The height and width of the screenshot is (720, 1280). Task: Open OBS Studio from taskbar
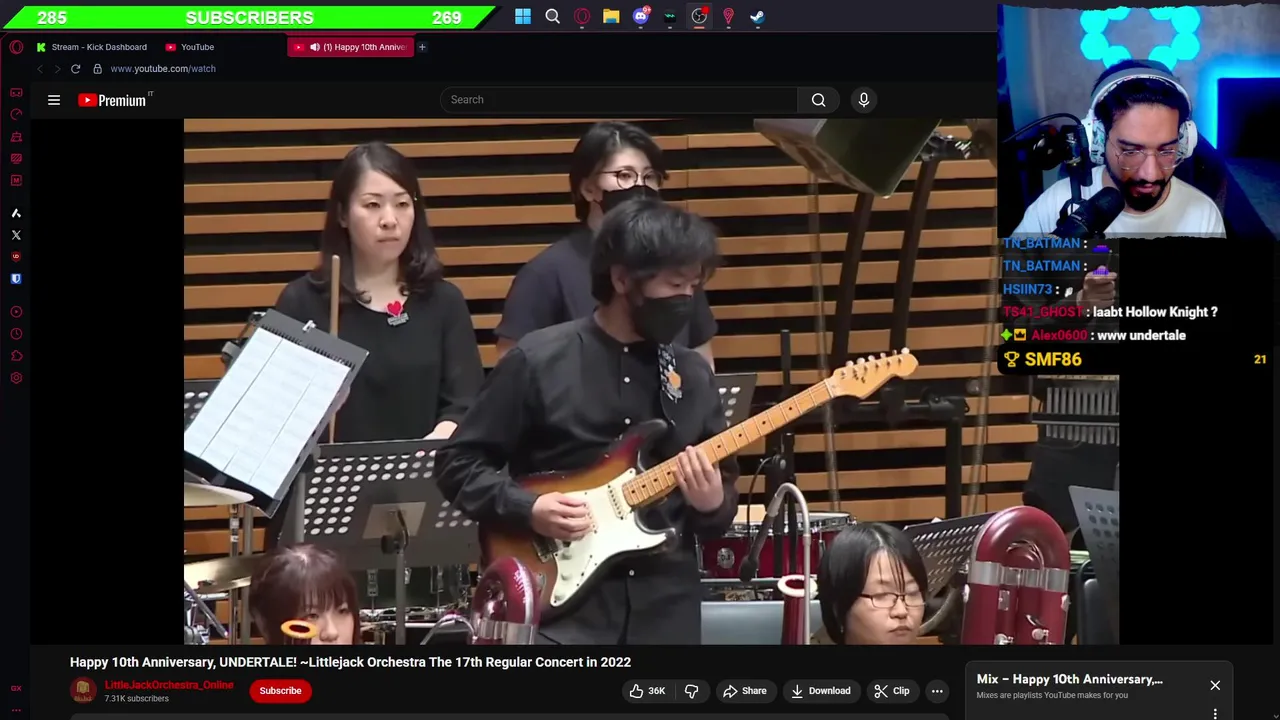(x=699, y=16)
